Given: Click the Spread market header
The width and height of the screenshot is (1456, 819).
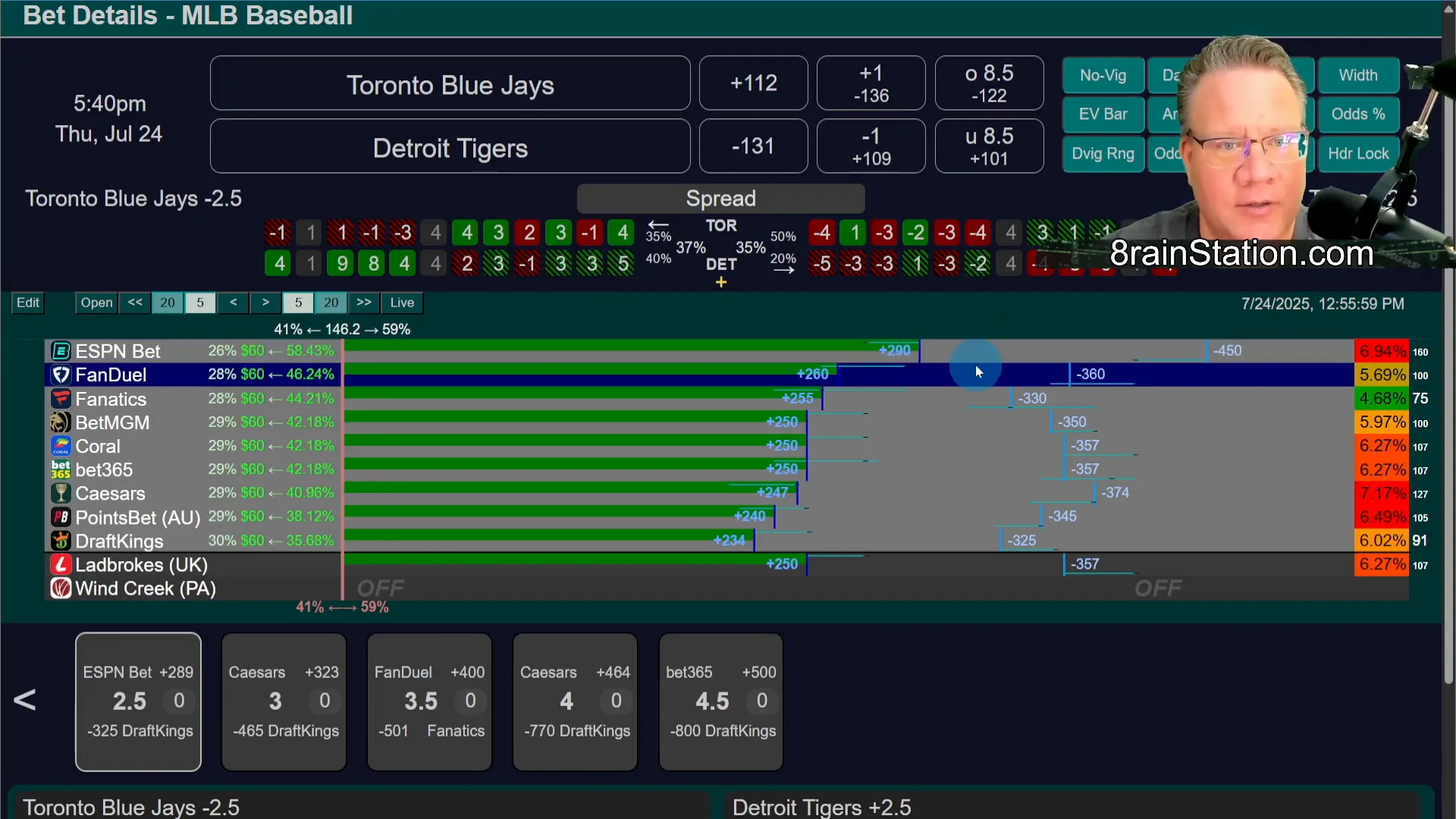Looking at the screenshot, I should [720, 199].
